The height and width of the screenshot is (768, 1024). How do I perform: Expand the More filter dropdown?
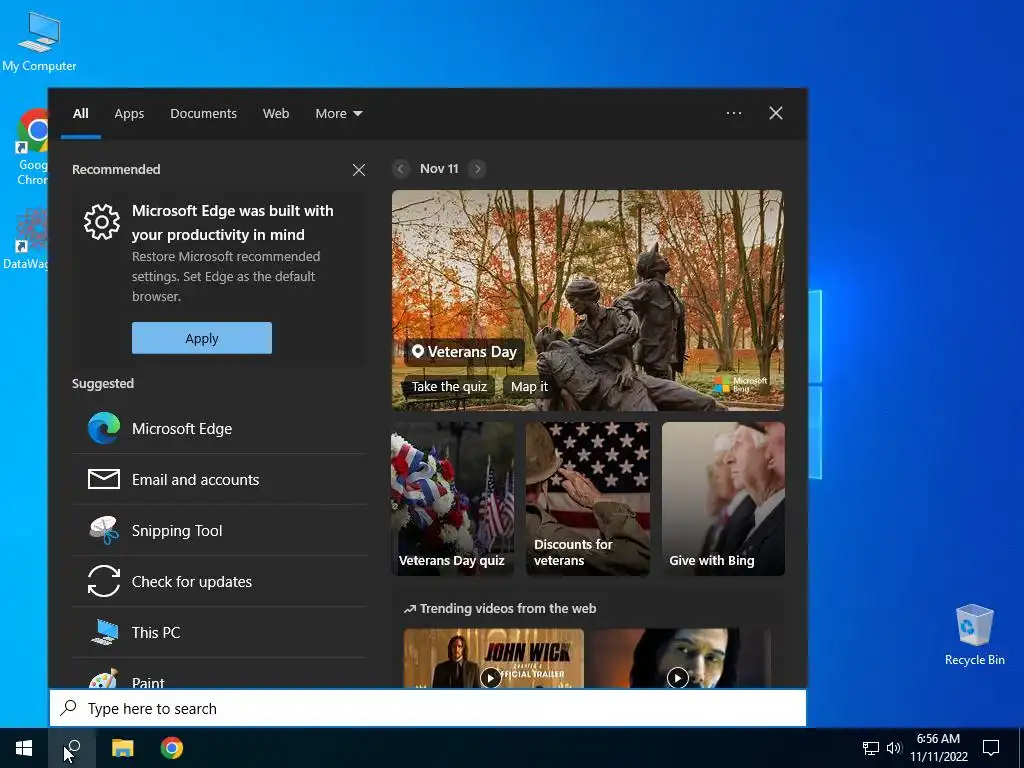click(x=338, y=114)
